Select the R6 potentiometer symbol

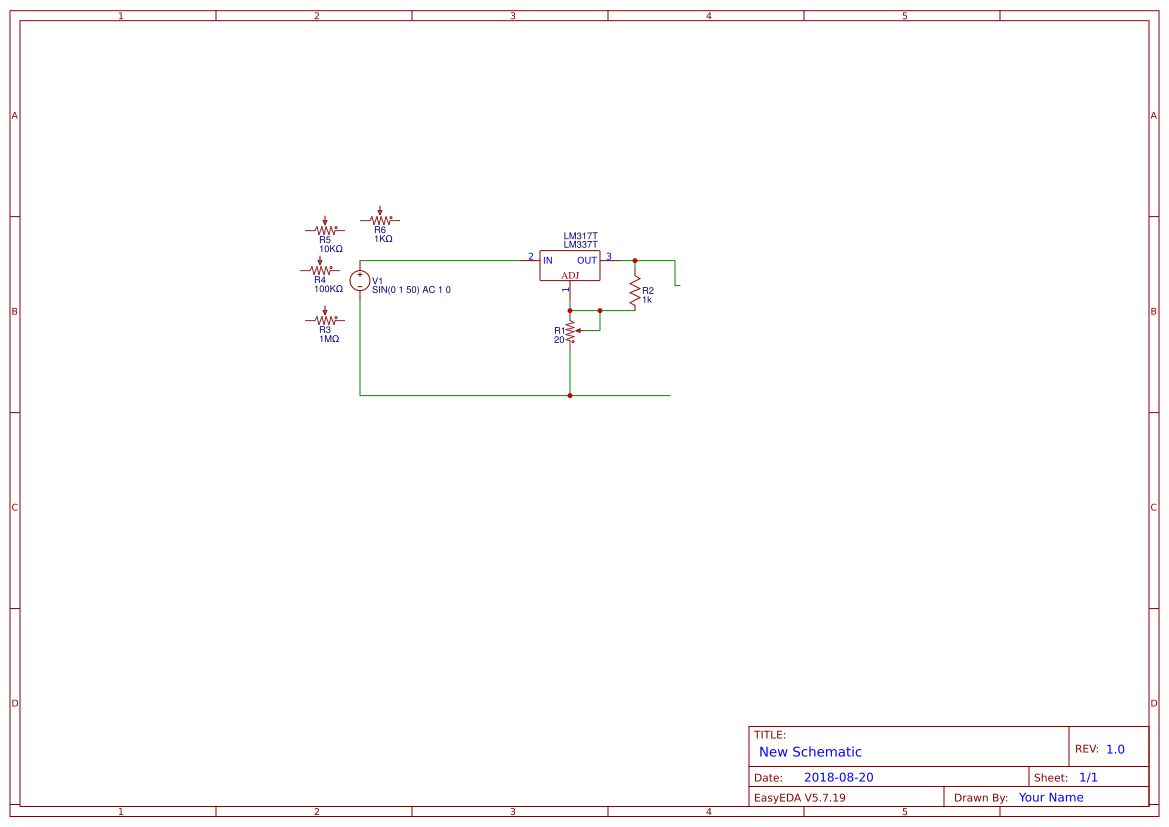pyautogui.click(x=380, y=218)
